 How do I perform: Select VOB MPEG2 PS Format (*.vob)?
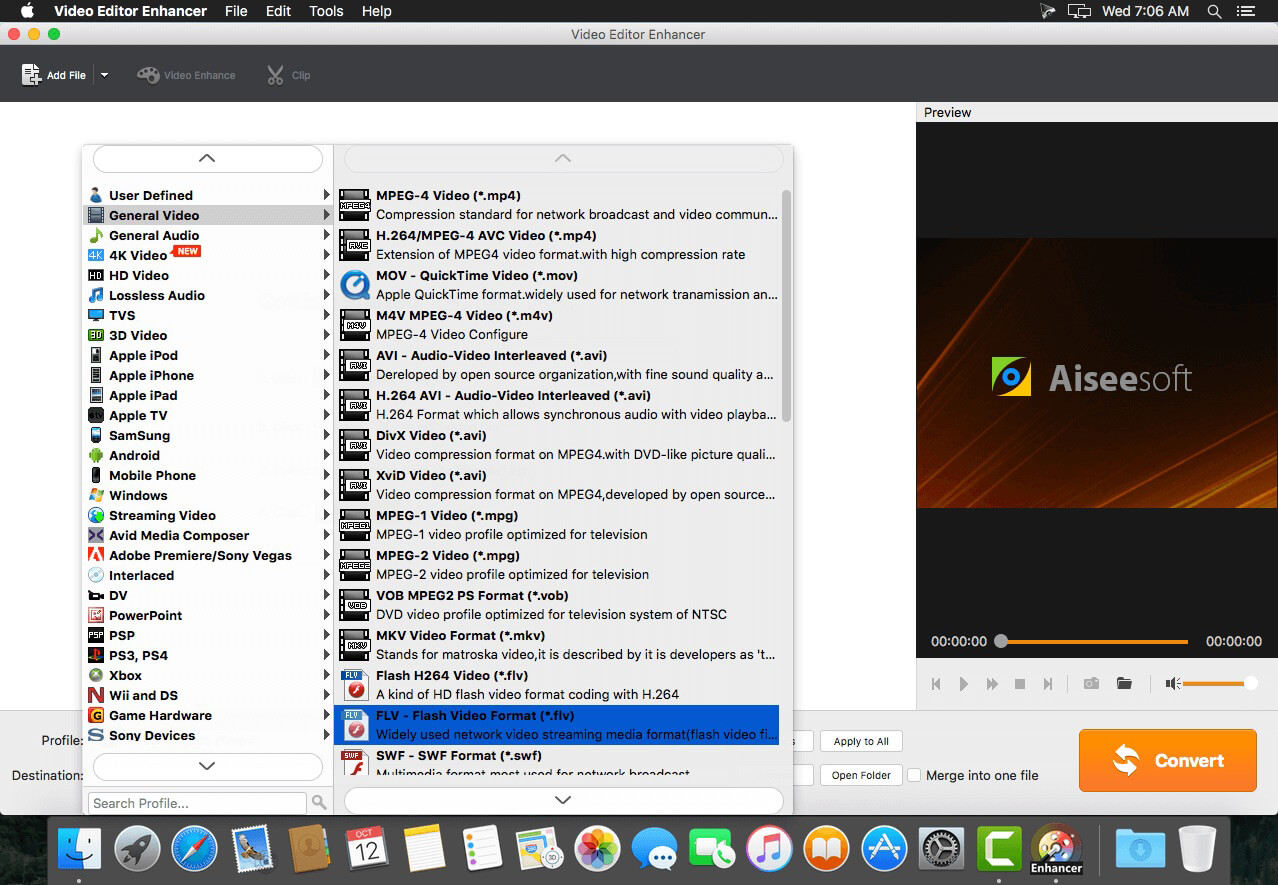pyautogui.click(x=558, y=605)
